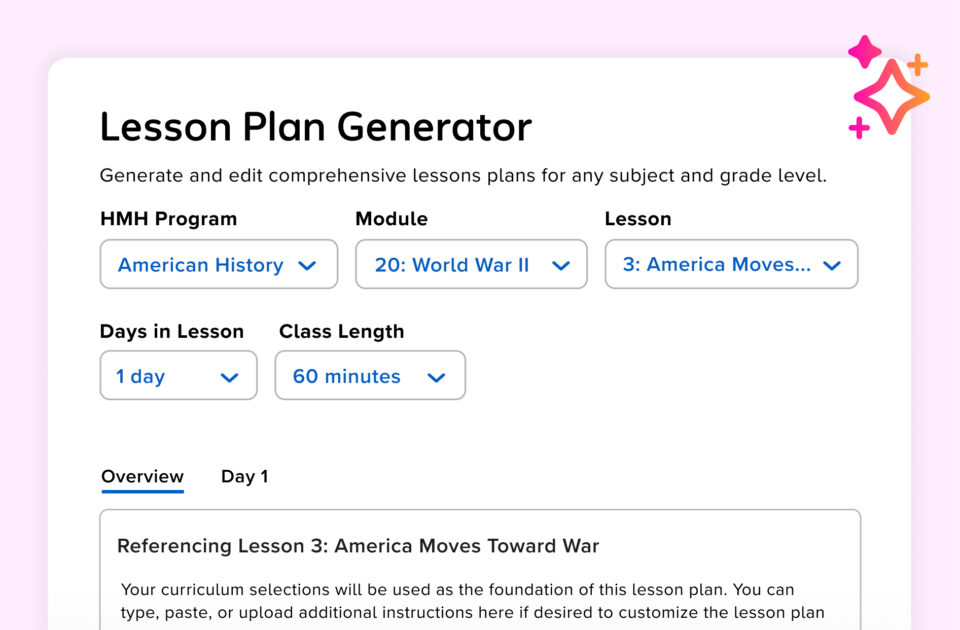Screen dimensions: 960x630
Task: Open the Class Length dropdown
Action: click(x=370, y=375)
